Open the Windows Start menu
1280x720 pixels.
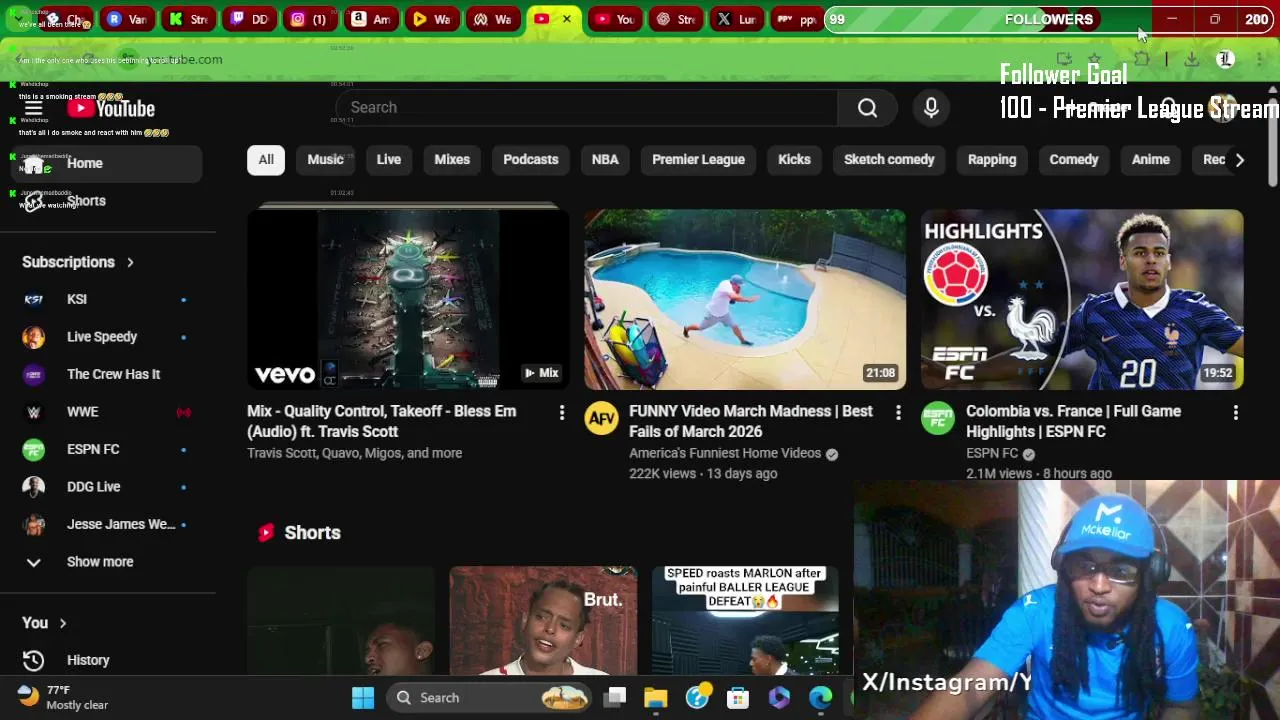tap(362, 698)
